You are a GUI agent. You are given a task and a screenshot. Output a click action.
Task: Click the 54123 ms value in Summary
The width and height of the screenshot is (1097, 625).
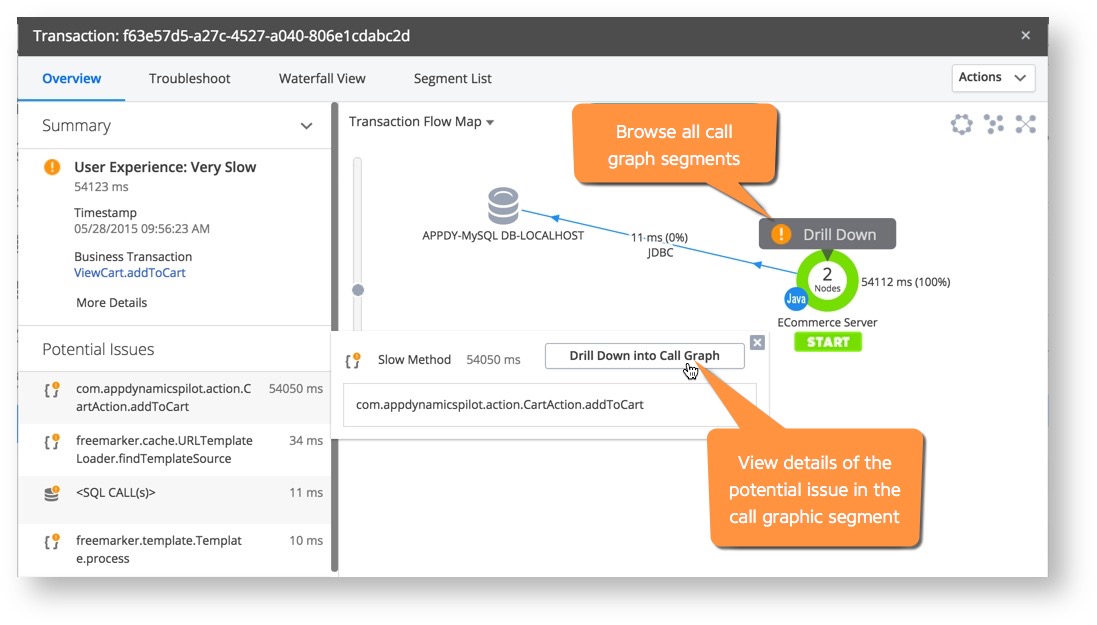click(101, 187)
